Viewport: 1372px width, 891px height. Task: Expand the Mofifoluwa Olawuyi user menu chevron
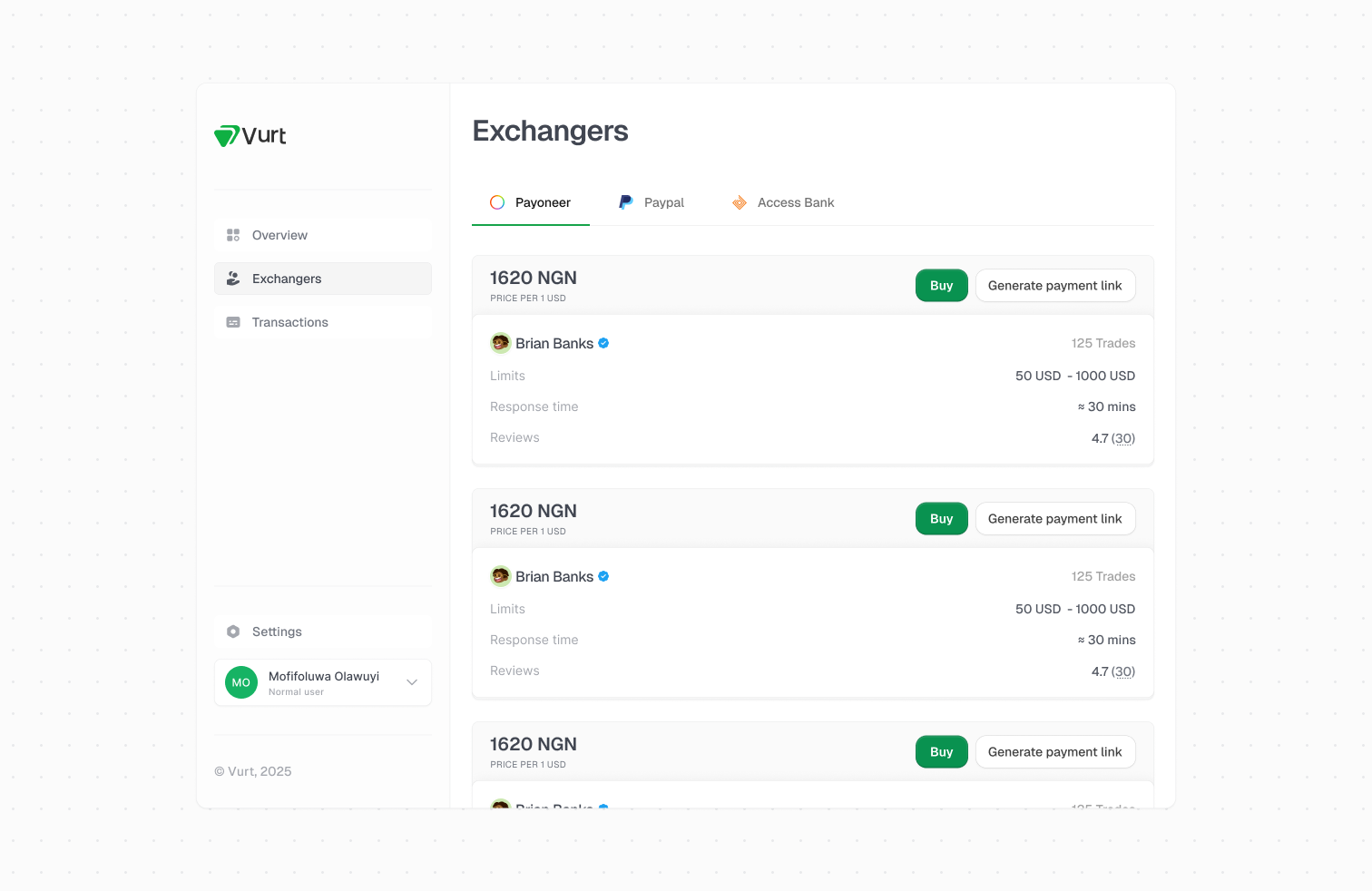[412, 682]
